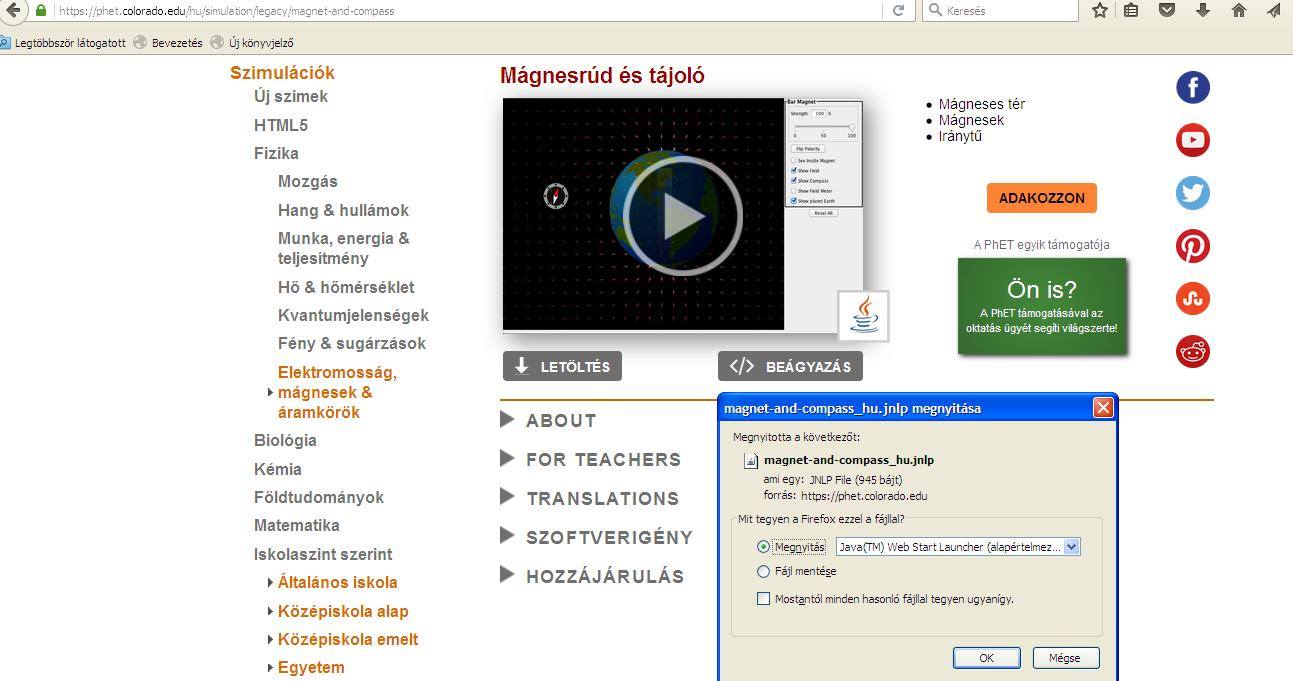Play the magnet simulation preview
The image size is (1293, 681).
click(x=682, y=215)
